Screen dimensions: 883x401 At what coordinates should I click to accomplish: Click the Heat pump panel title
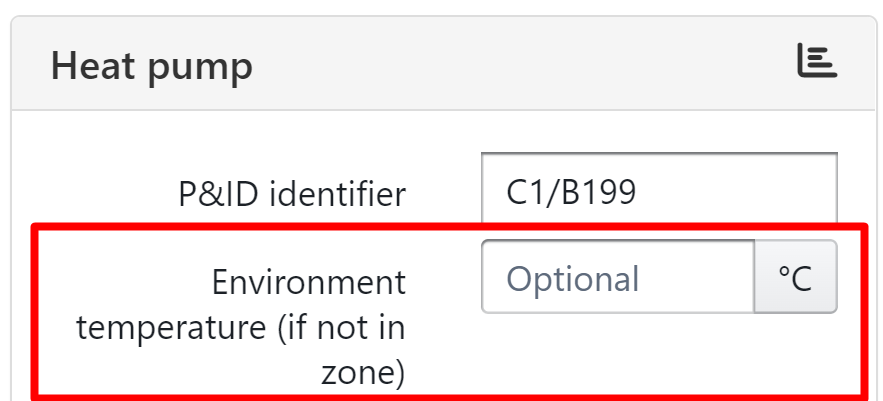pos(151,66)
